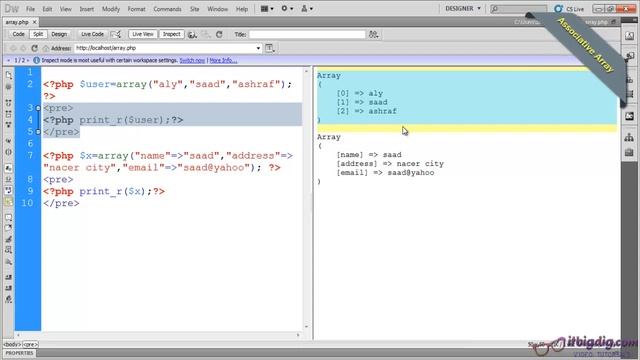Toggle the Inspect mode button

point(171,34)
